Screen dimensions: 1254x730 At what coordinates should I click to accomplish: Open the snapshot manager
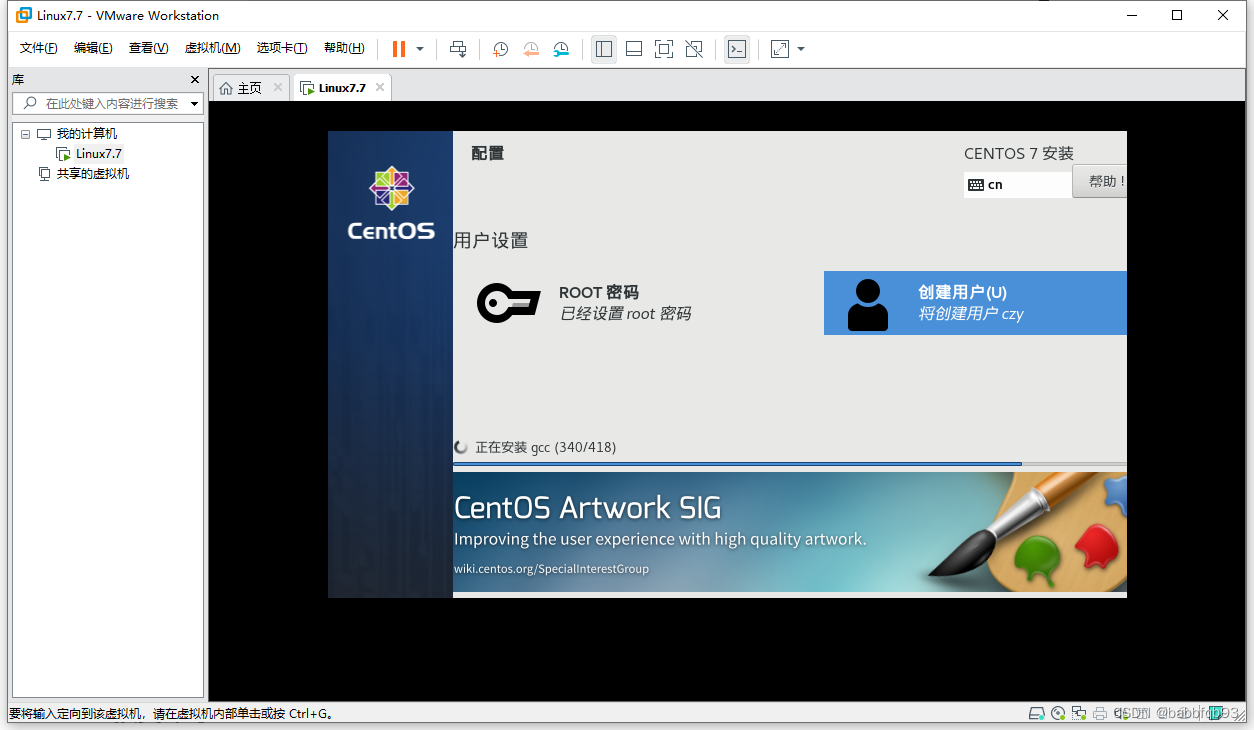[x=562, y=49]
